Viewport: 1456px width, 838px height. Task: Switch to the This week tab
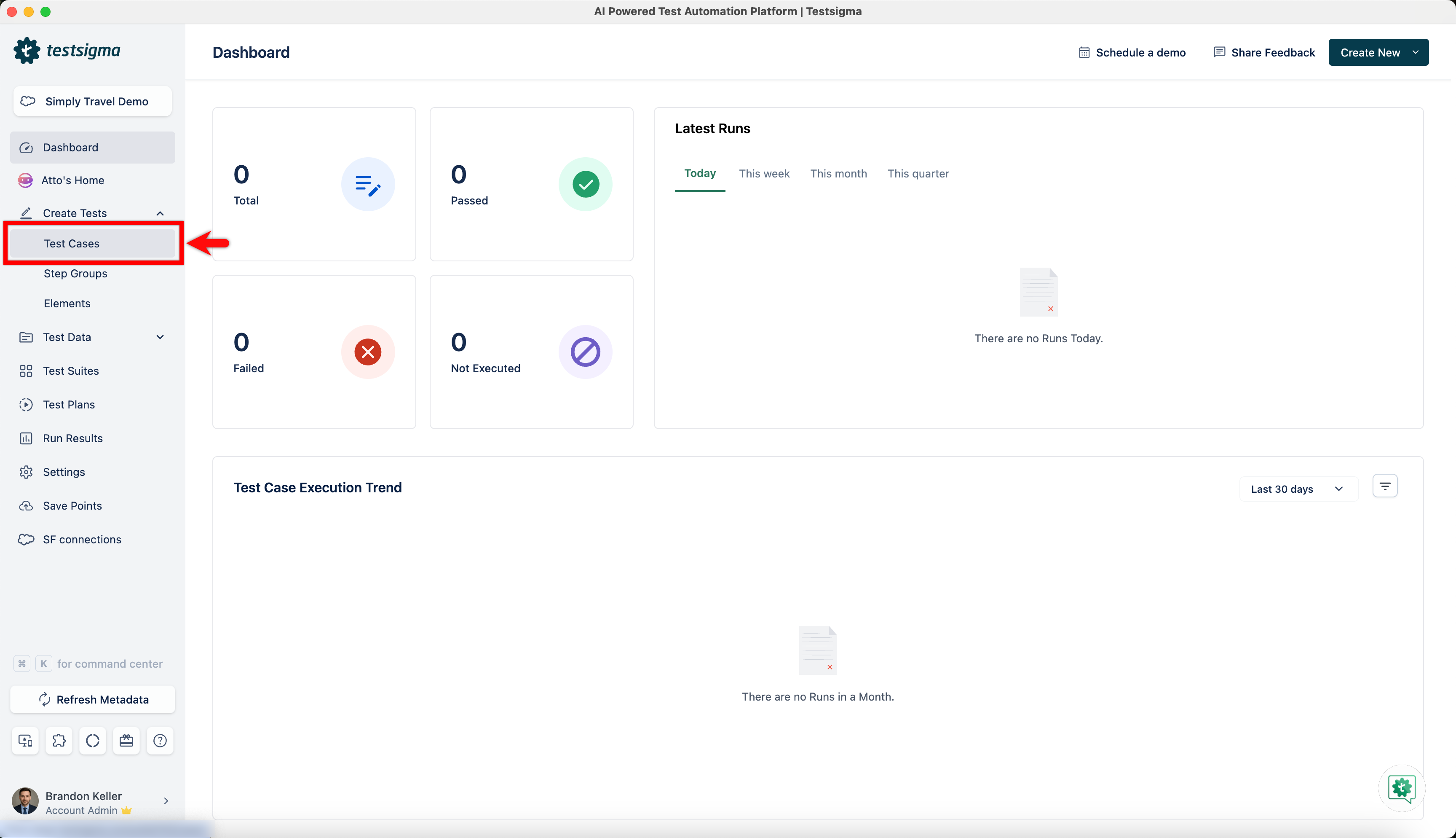(764, 173)
